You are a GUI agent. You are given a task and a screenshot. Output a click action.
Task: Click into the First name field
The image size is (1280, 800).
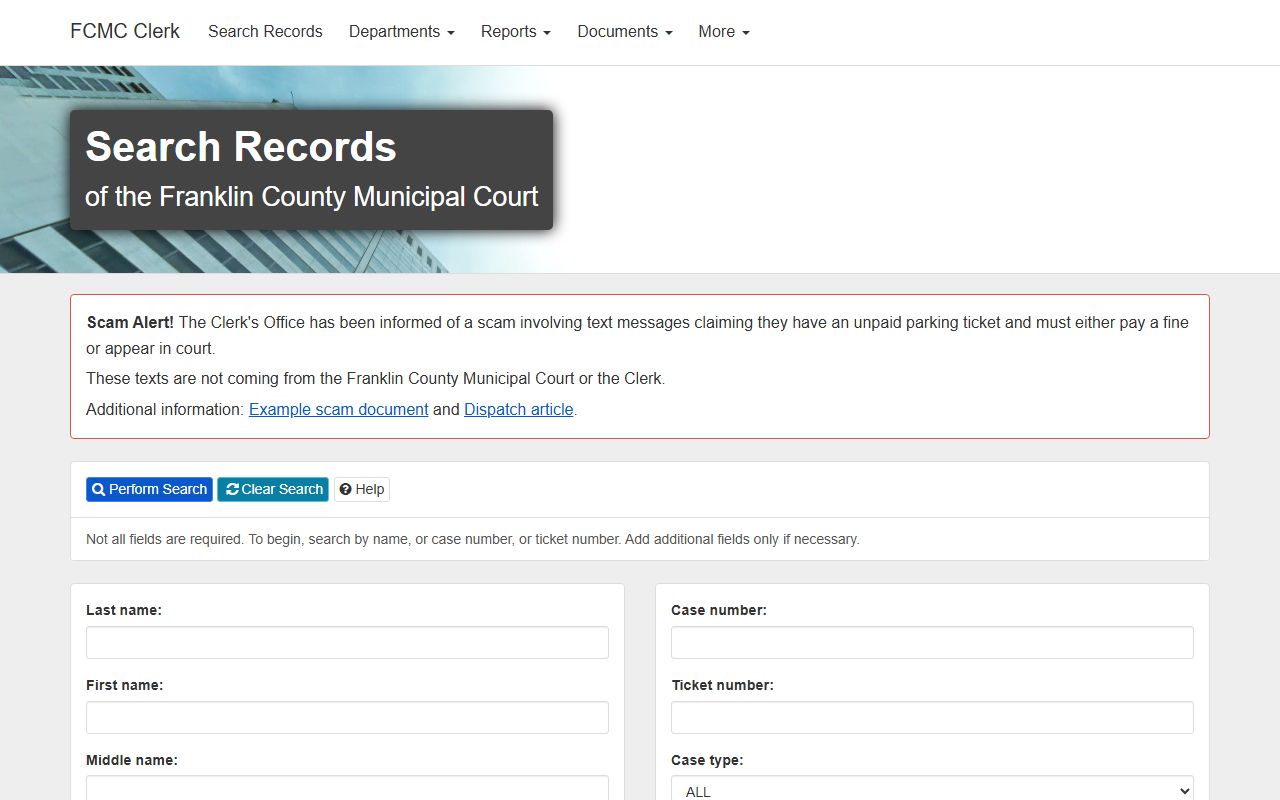point(347,718)
